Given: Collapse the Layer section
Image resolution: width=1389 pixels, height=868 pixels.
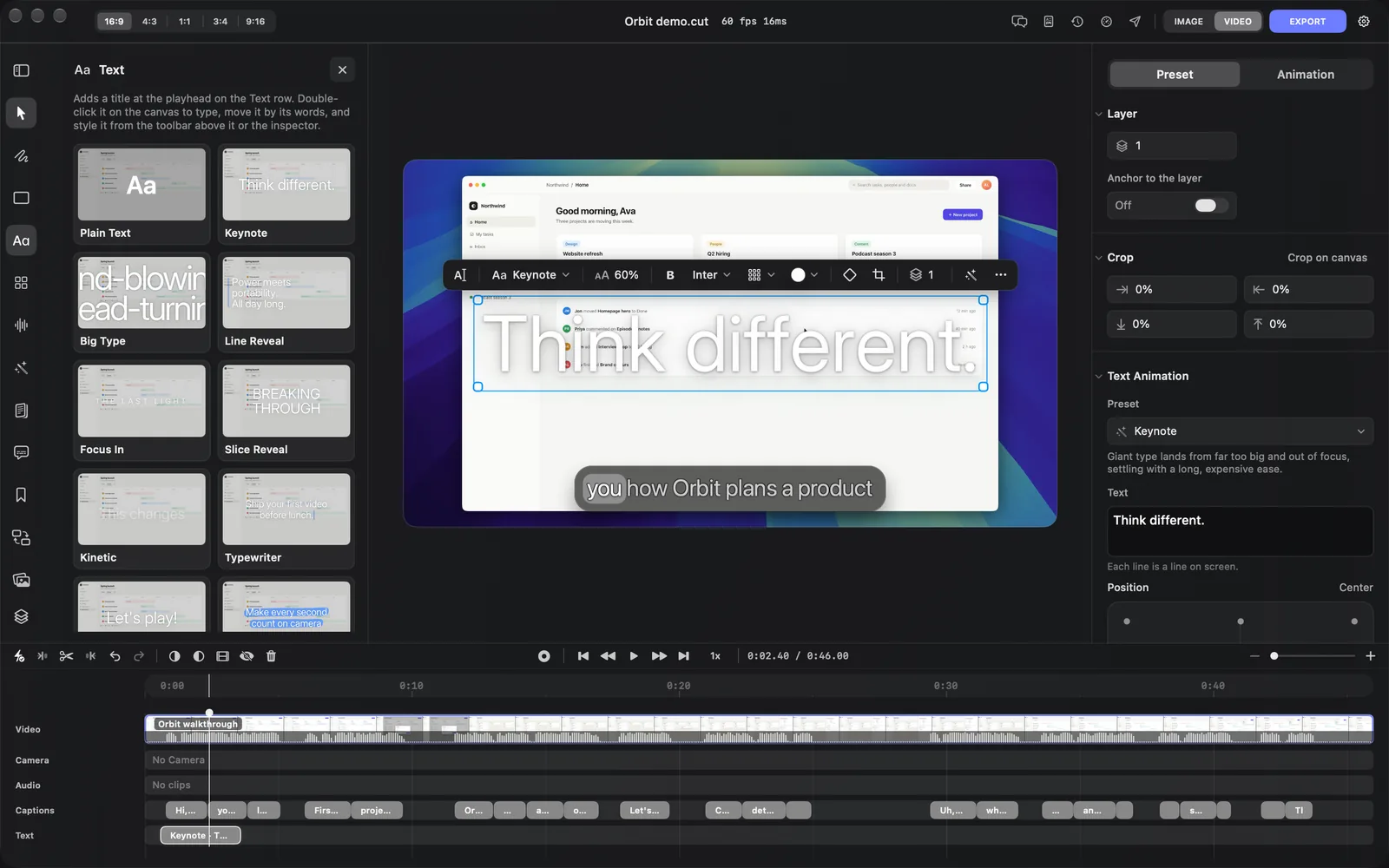Looking at the screenshot, I should click(1099, 114).
